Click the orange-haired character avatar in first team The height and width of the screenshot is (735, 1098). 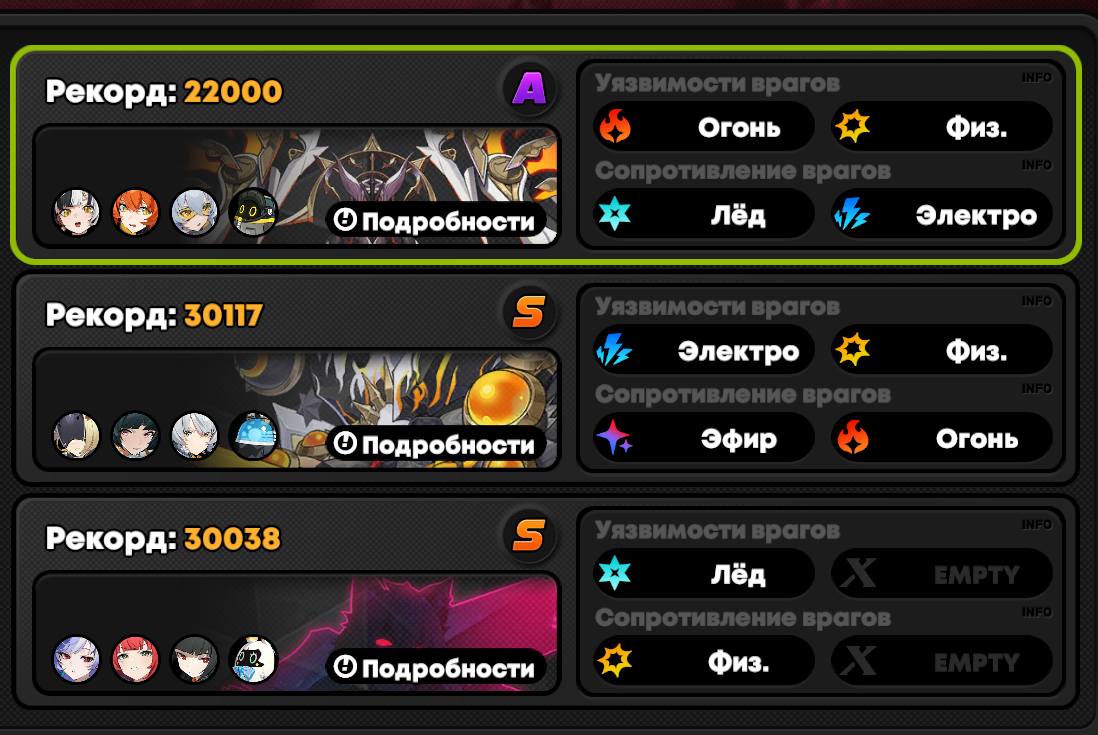click(135, 212)
